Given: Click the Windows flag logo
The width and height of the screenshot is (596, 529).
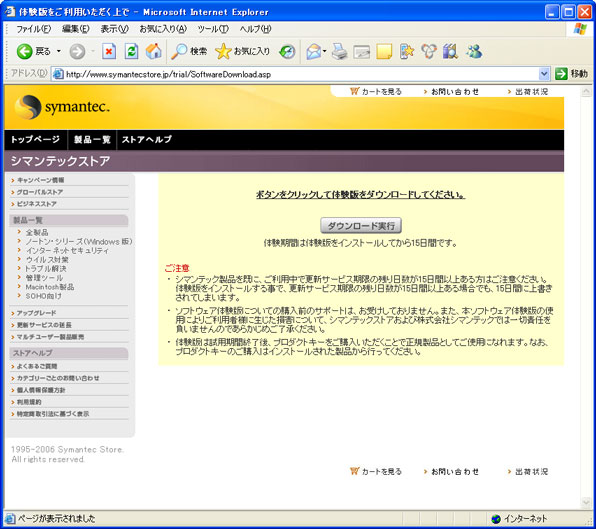Looking at the screenshot, I should click(x=580, y=29).
